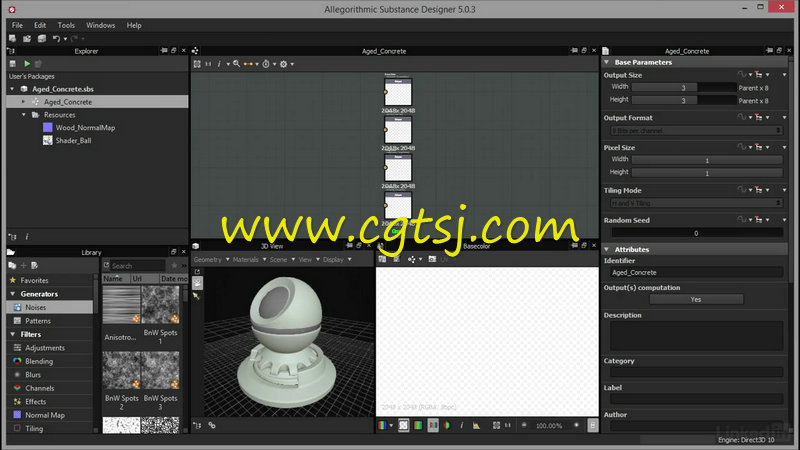Sort library by Name column

click(x=115, y=279)
